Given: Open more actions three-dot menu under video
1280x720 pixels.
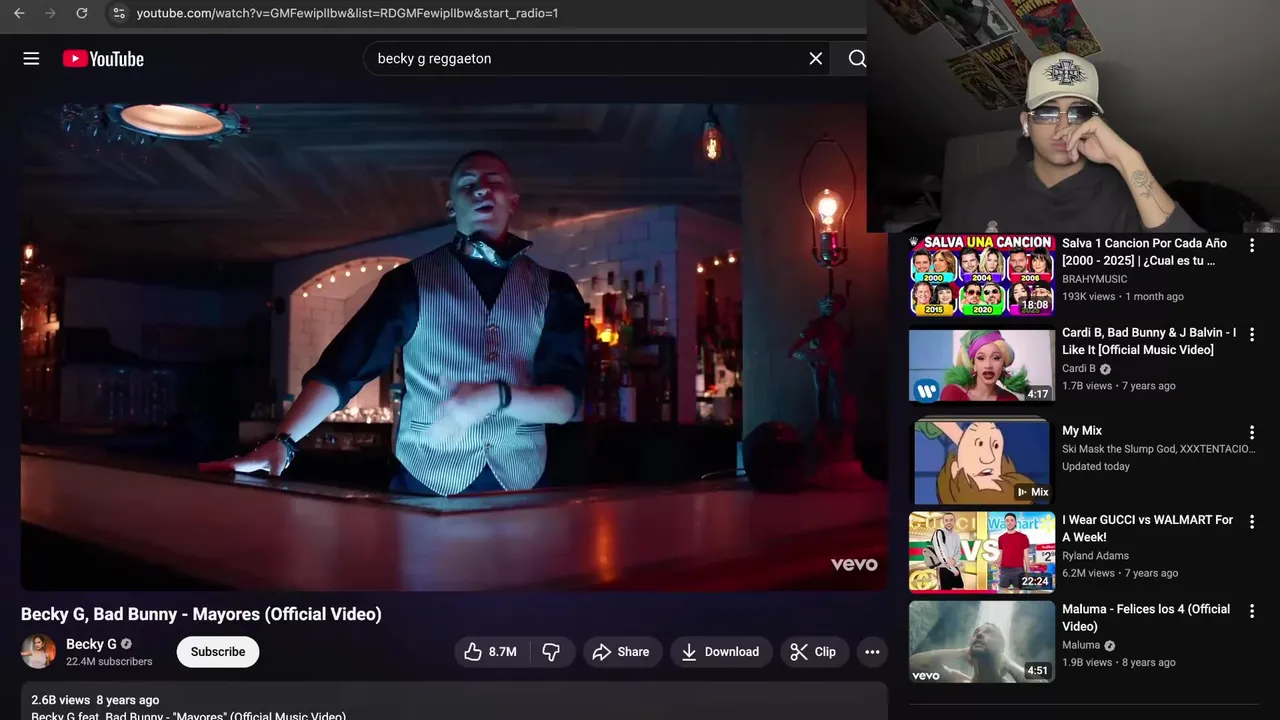Looking at the screenshot, I should click(872, 652).
